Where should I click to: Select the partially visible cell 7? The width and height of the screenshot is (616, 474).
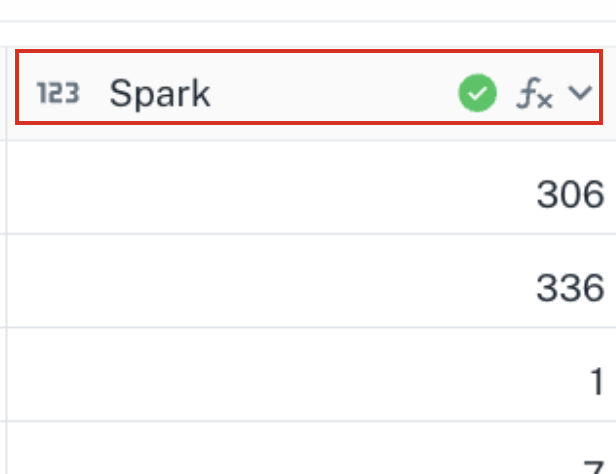[x=594, y=467]
